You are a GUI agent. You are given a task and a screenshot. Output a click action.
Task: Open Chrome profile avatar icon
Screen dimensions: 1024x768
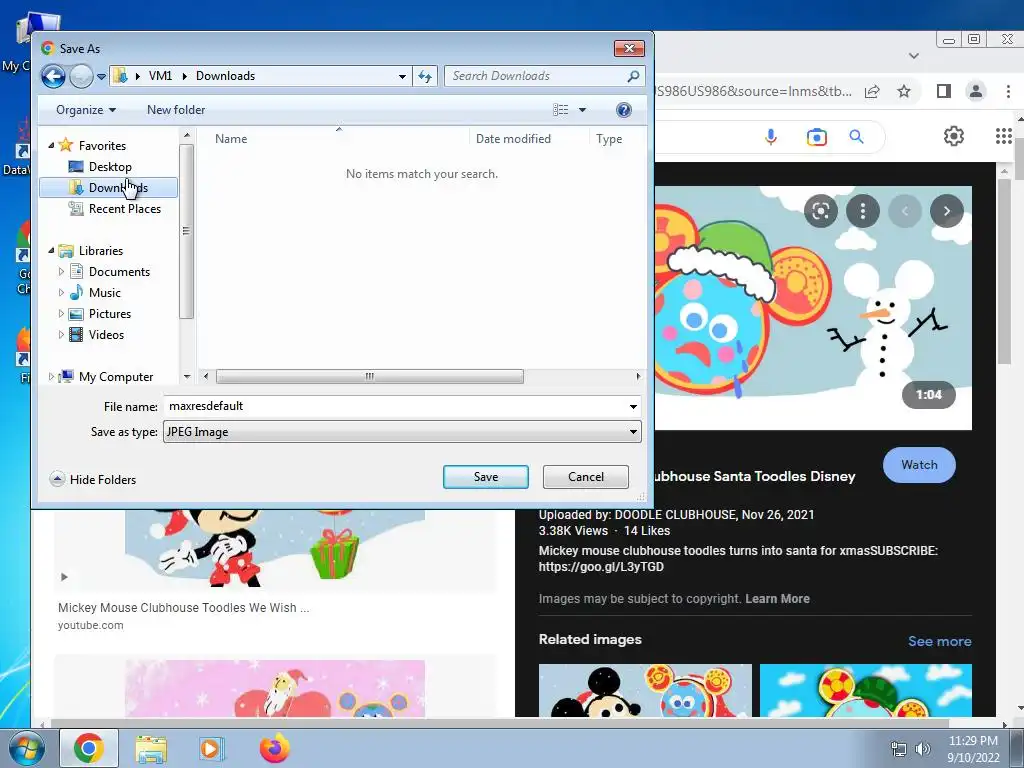click(976, 91)
